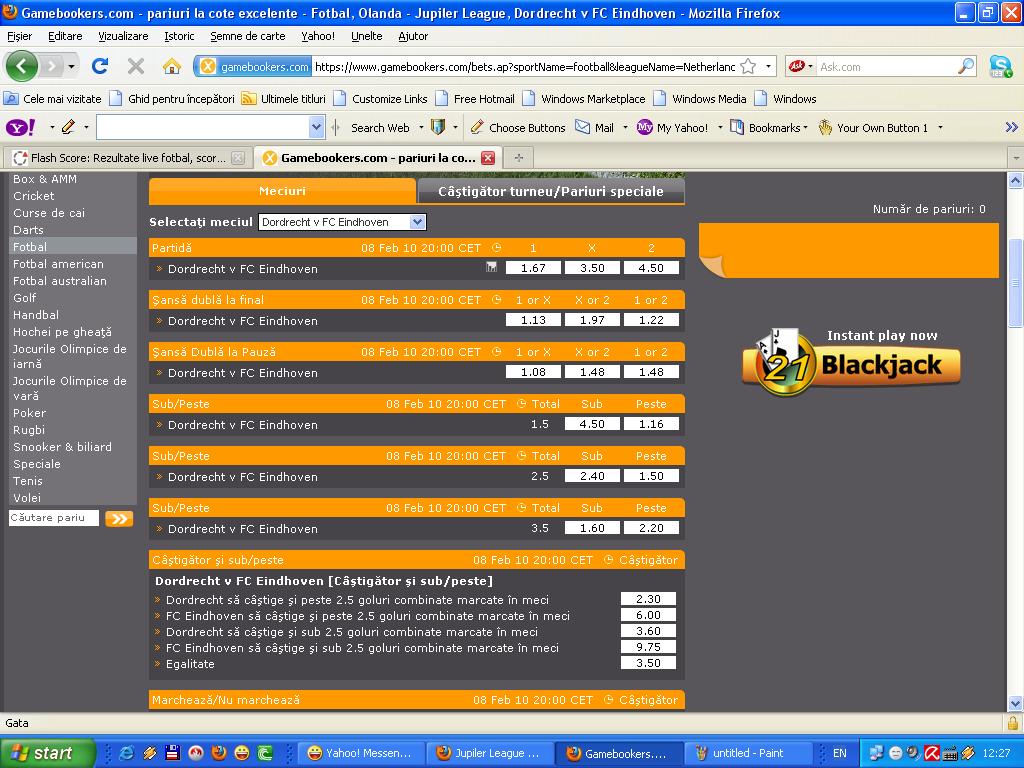Click the Yahoo toolbar pencil icon
The image size is (1024, 768).
pos(68,127)
